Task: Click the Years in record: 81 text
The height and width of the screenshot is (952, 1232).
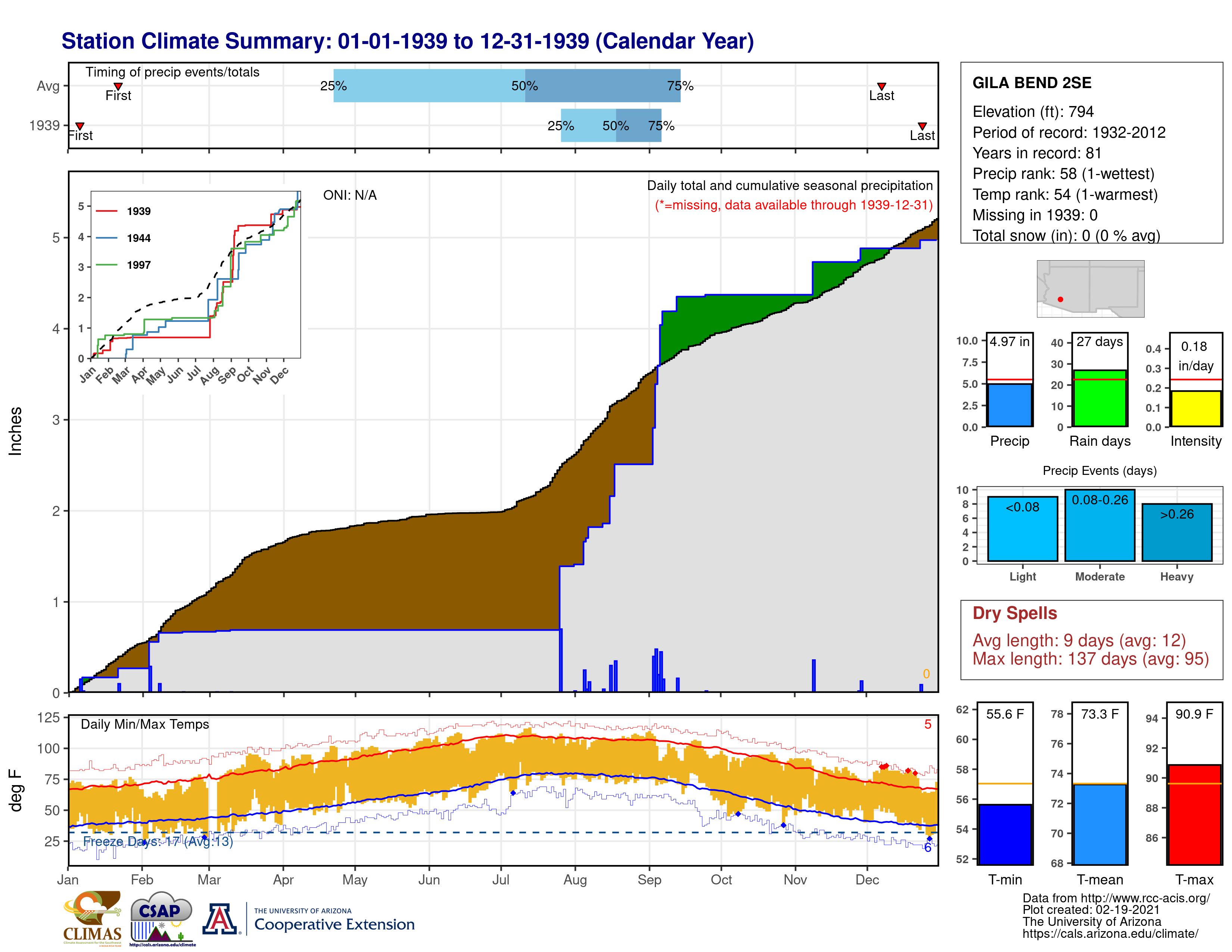Action: tap(1037, 153)
